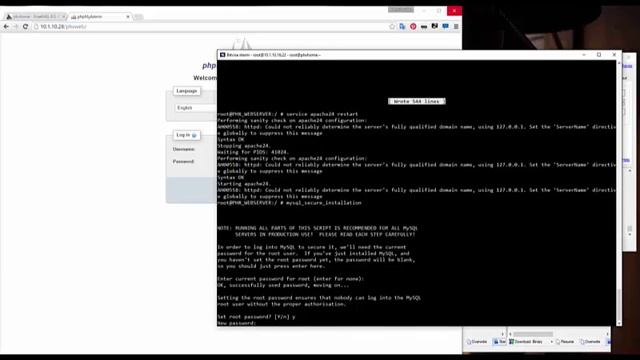Open the dark bar extension icon after Pinterest
This screenshot has width=640, height=360.
click(x=424, y=27)
